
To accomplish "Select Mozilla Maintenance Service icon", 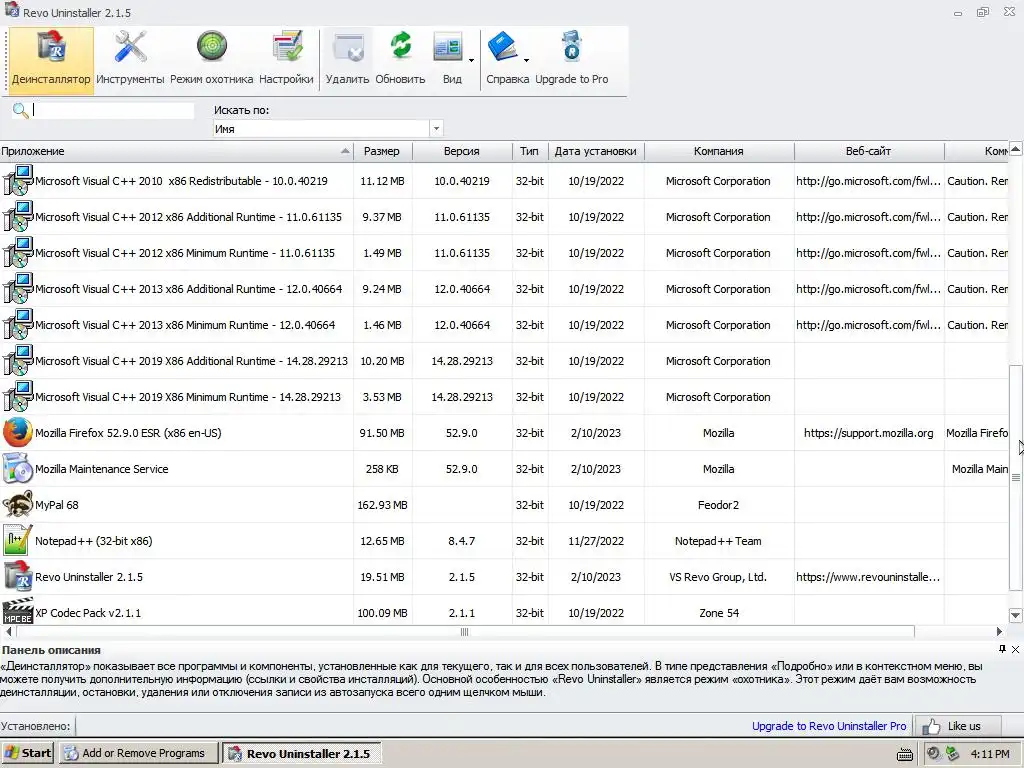I will [18, 469].
